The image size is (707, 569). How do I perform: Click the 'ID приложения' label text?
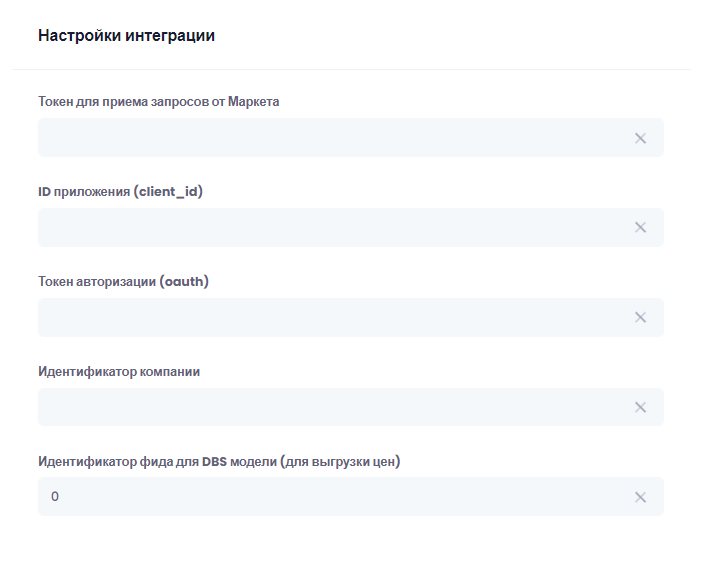click(x=84, y=191)
